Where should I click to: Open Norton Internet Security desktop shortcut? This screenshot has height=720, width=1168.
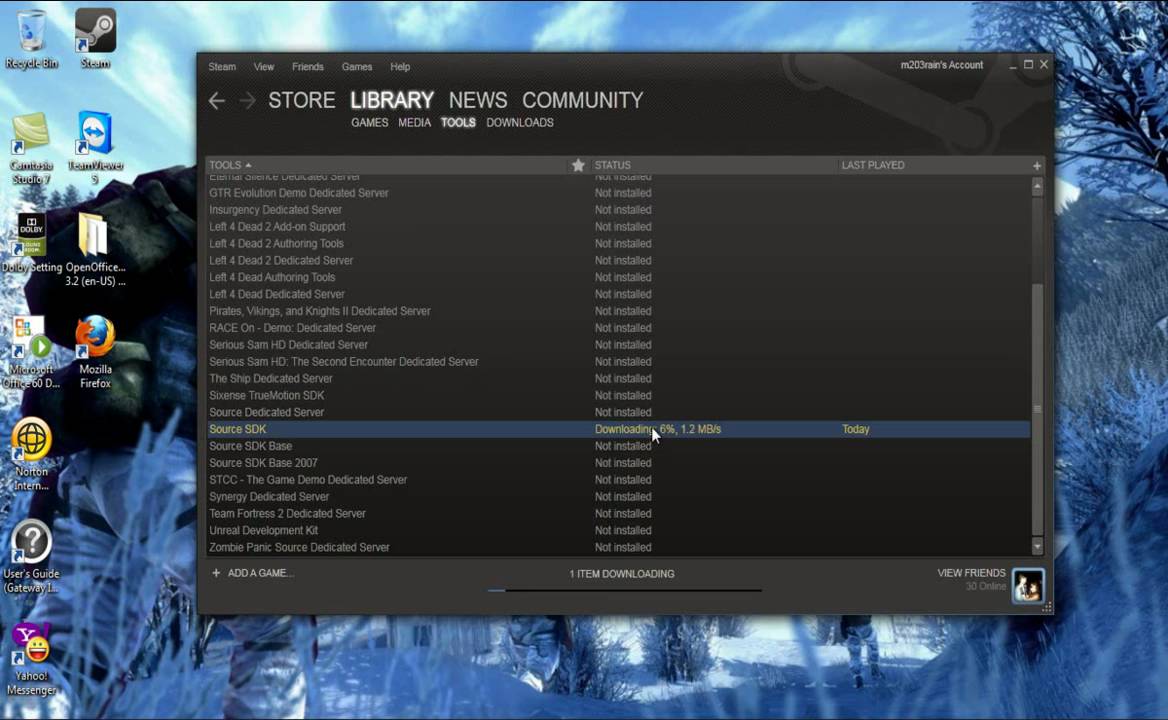pyautogui.click(x=31, y=454)
